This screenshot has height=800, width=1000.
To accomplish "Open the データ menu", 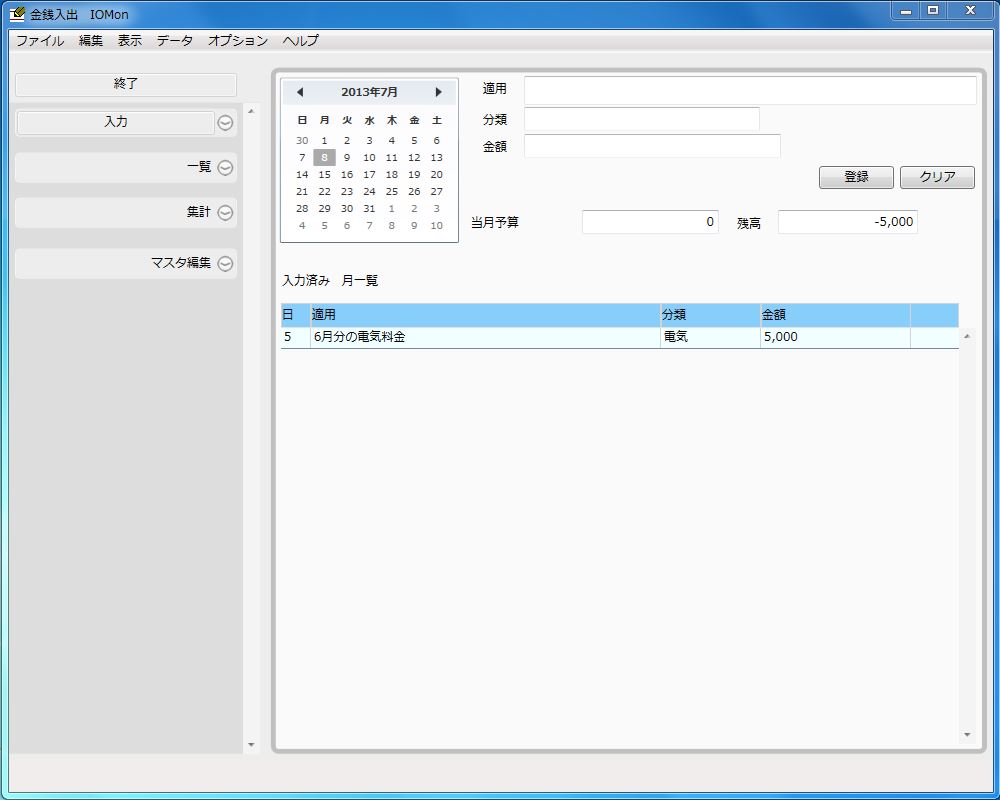I will pyautogui.click(x=175, y=41).
